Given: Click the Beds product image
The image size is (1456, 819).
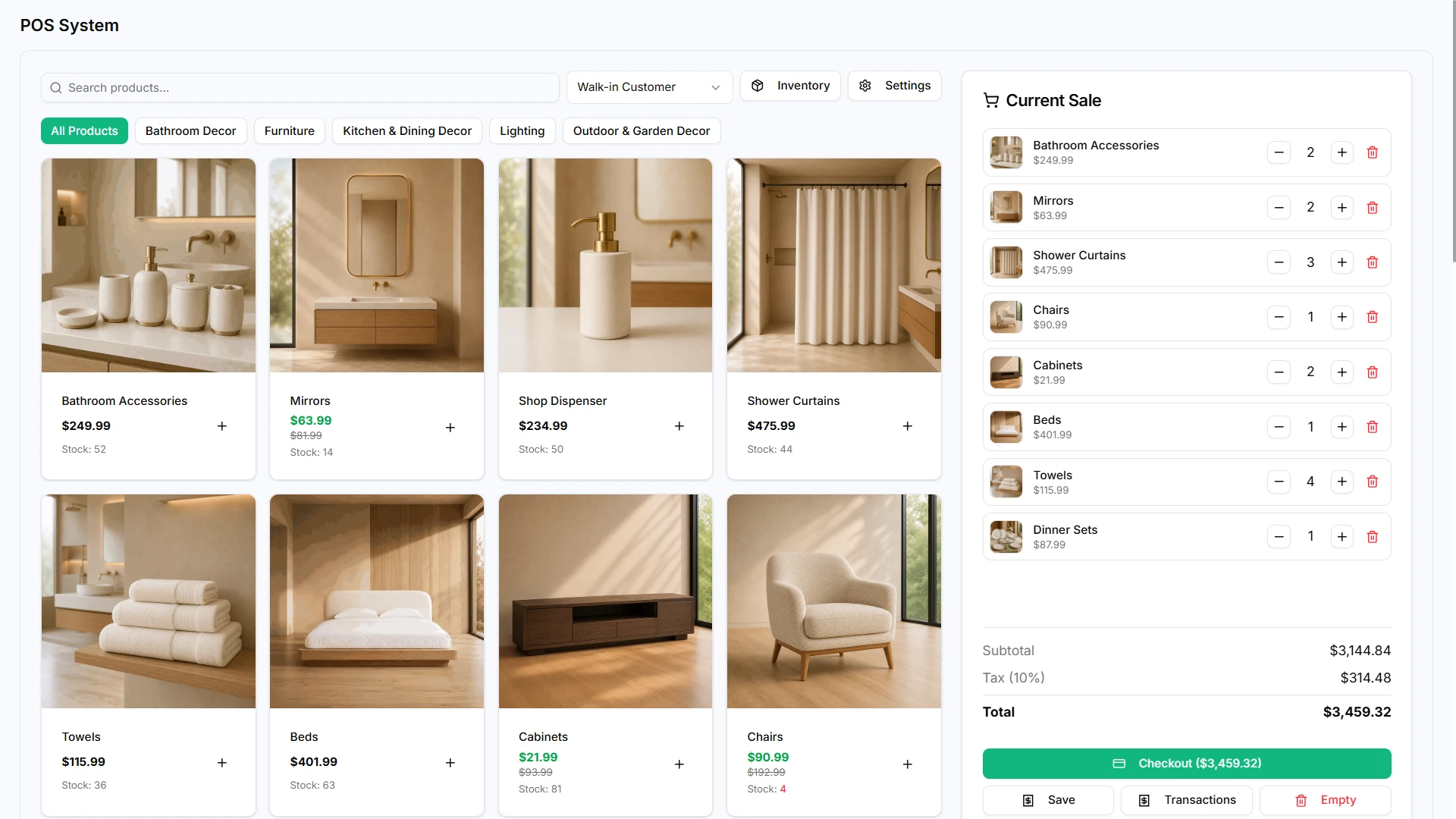Looking at the screenshot, I should coord(377,601).
